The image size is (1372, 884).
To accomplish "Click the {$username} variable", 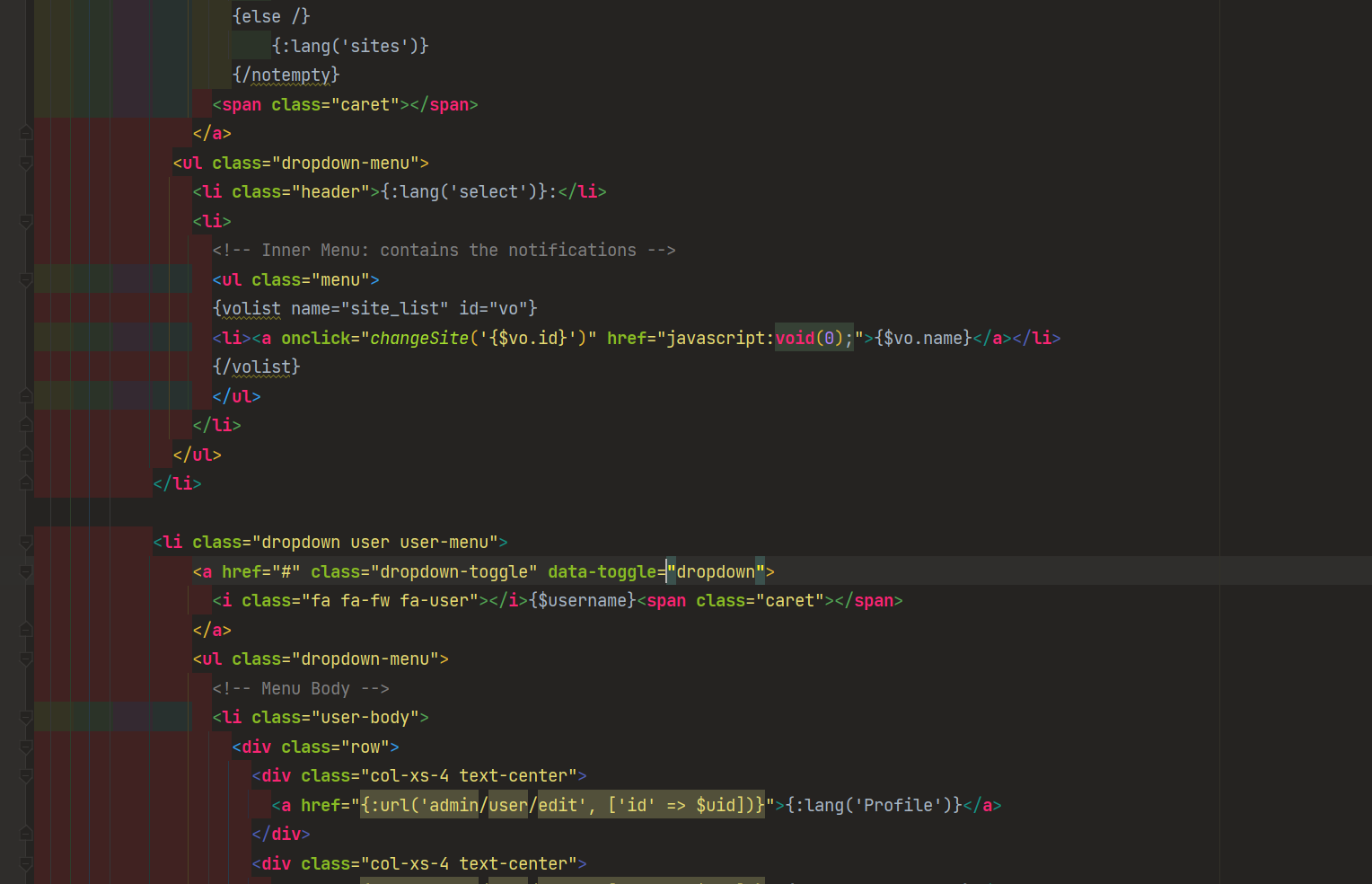I will [583, 600].
